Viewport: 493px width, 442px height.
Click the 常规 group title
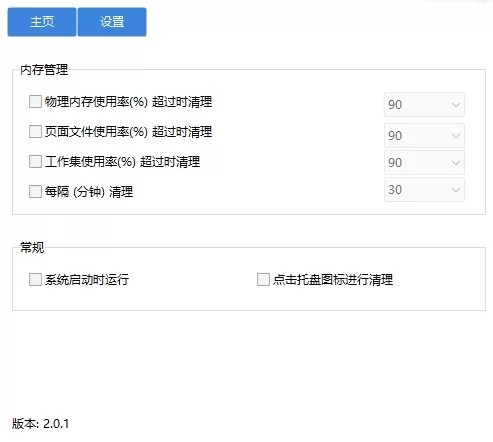32,247
